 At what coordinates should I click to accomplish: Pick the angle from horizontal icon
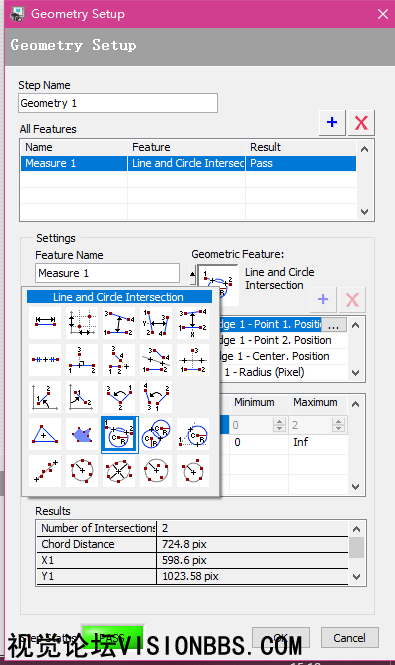click(x=45, y=397)
